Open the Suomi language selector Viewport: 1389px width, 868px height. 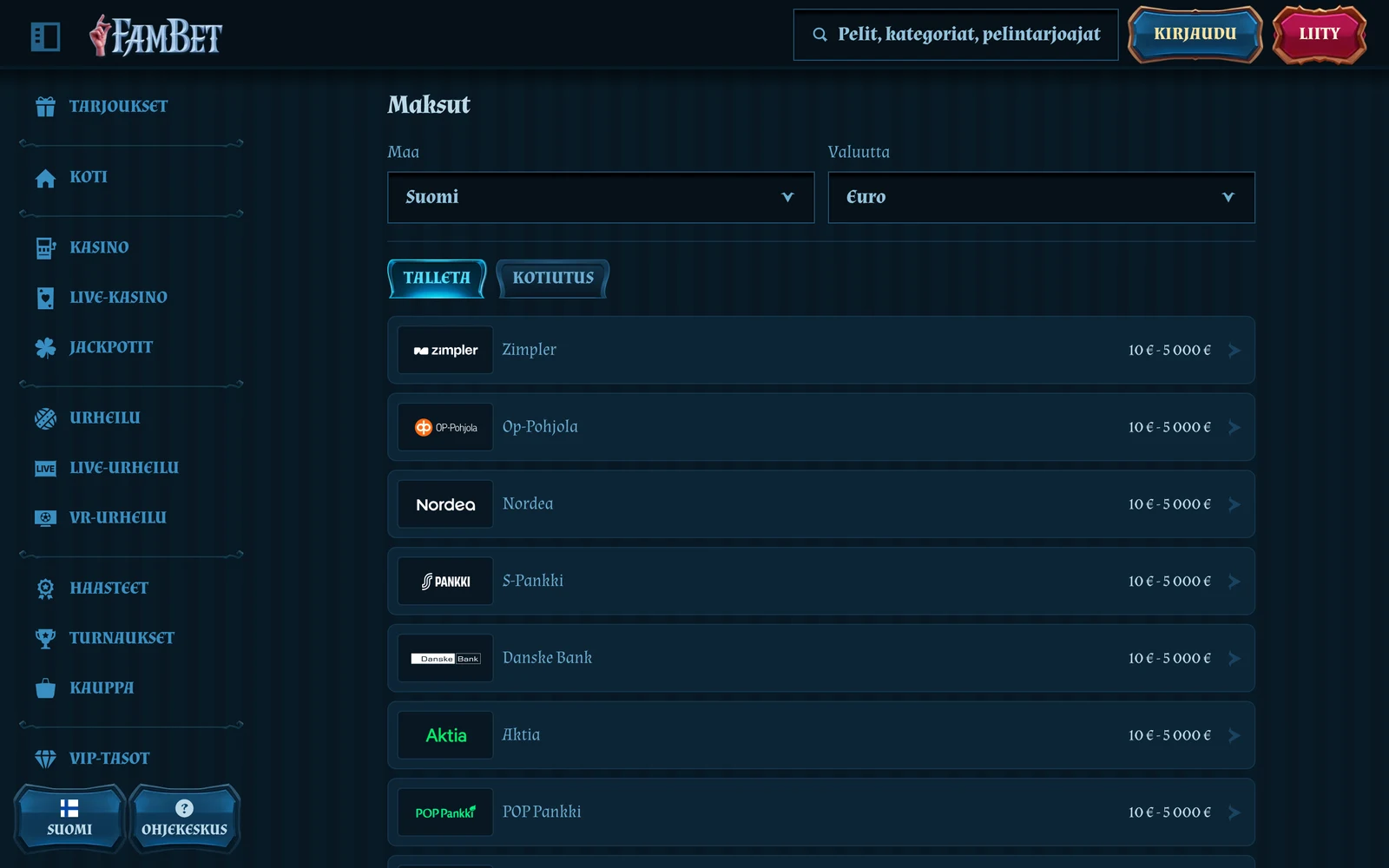click(x=69, y=819)
